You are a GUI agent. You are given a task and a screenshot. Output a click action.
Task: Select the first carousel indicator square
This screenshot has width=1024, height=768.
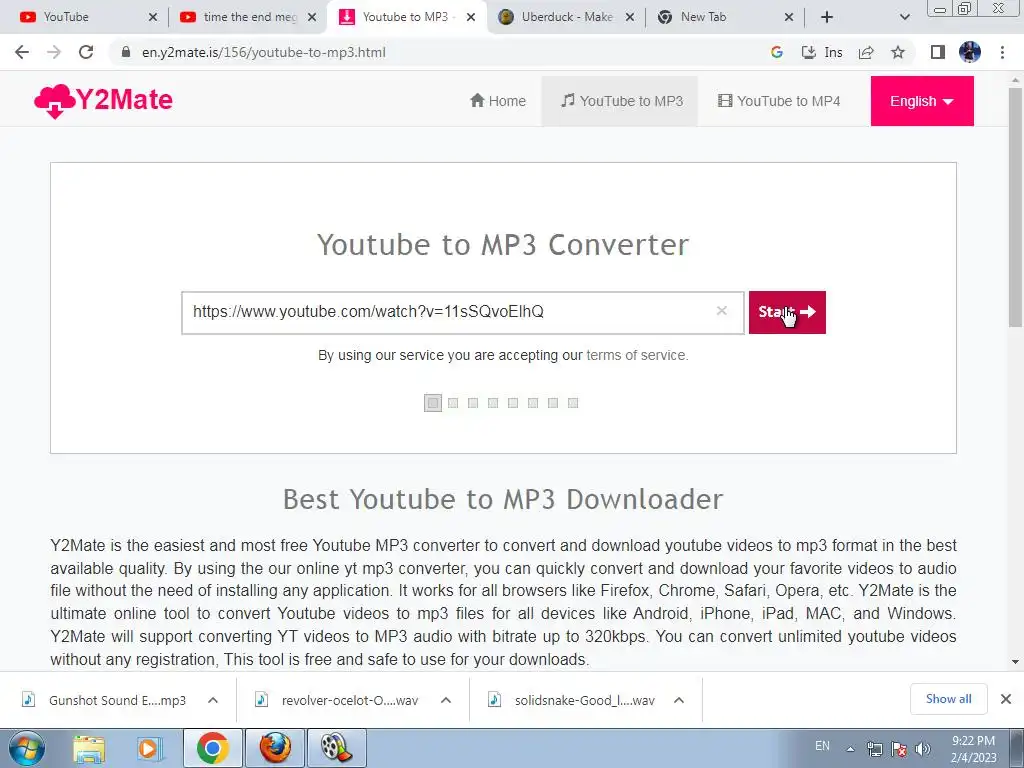pyautogui.click(x=433, y=403)
